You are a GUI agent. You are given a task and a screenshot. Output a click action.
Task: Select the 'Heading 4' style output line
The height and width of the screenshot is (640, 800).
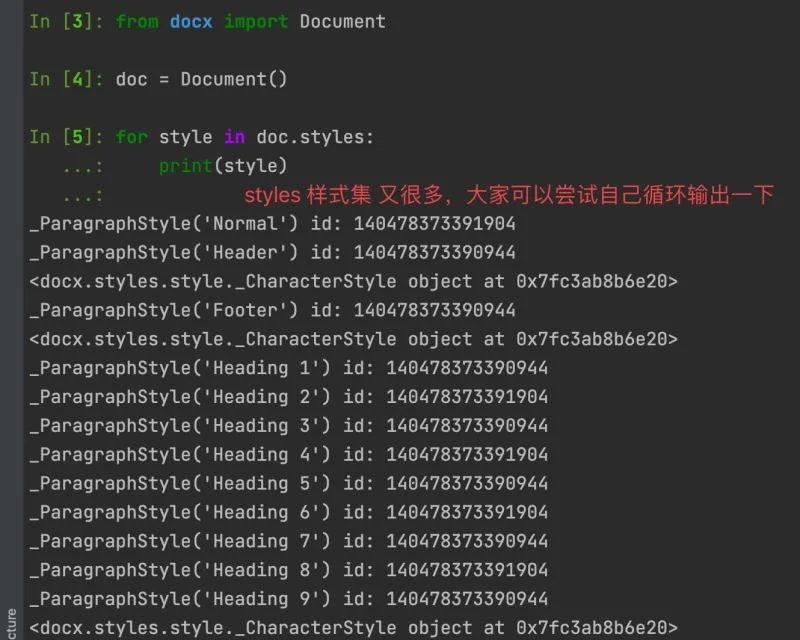click(x=289, y=455)
